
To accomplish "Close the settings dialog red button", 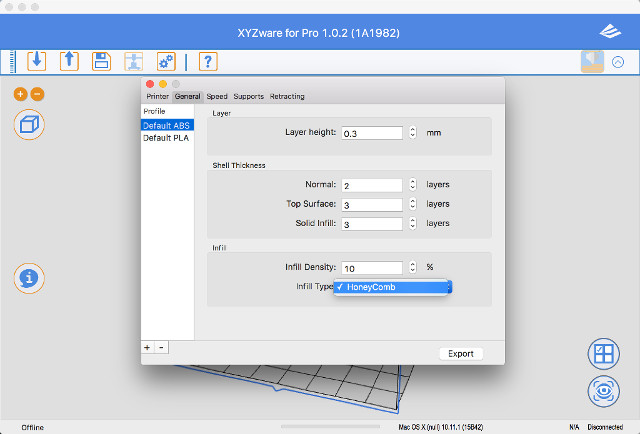I will 150,84.
